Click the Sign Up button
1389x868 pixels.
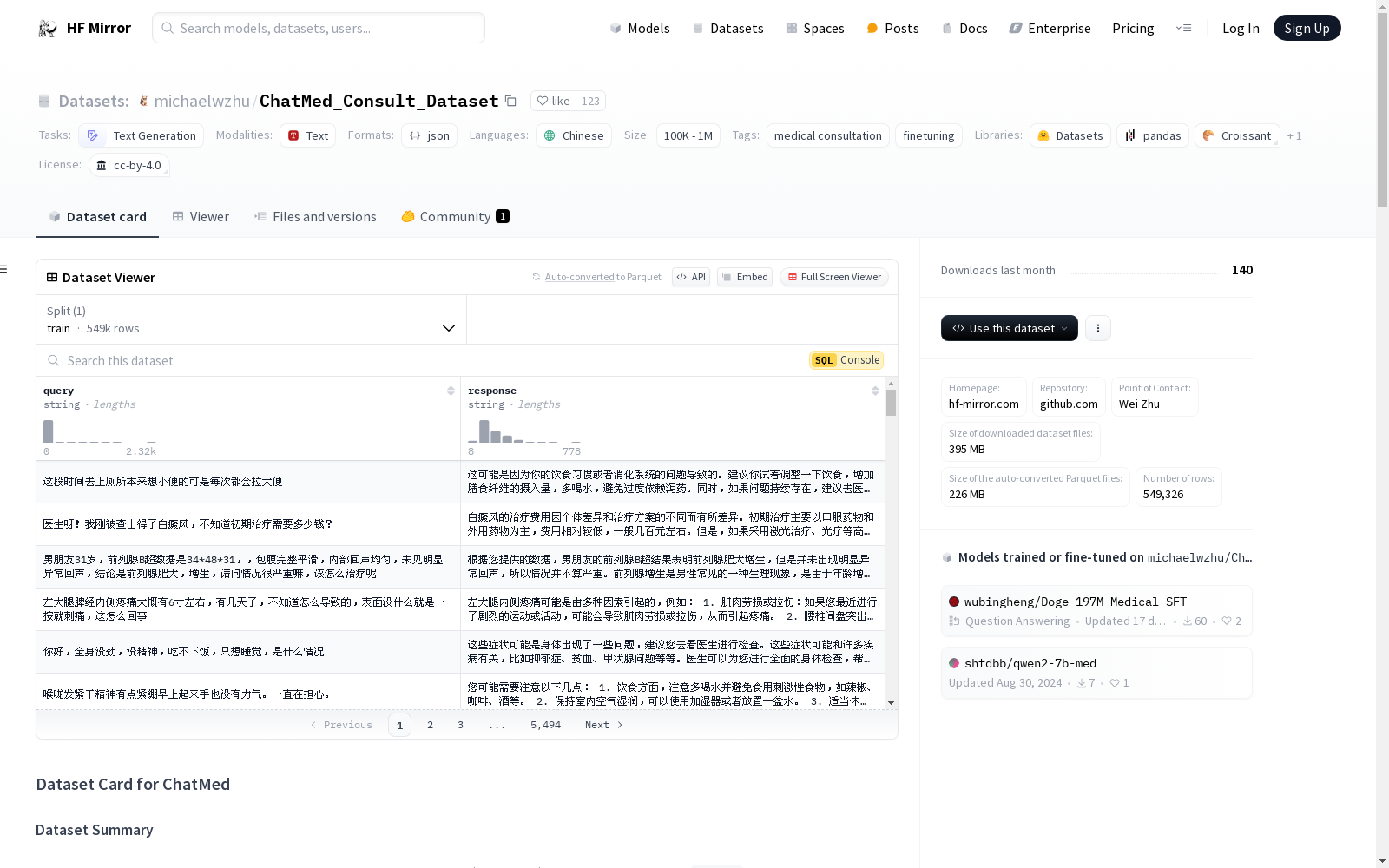1307,28
